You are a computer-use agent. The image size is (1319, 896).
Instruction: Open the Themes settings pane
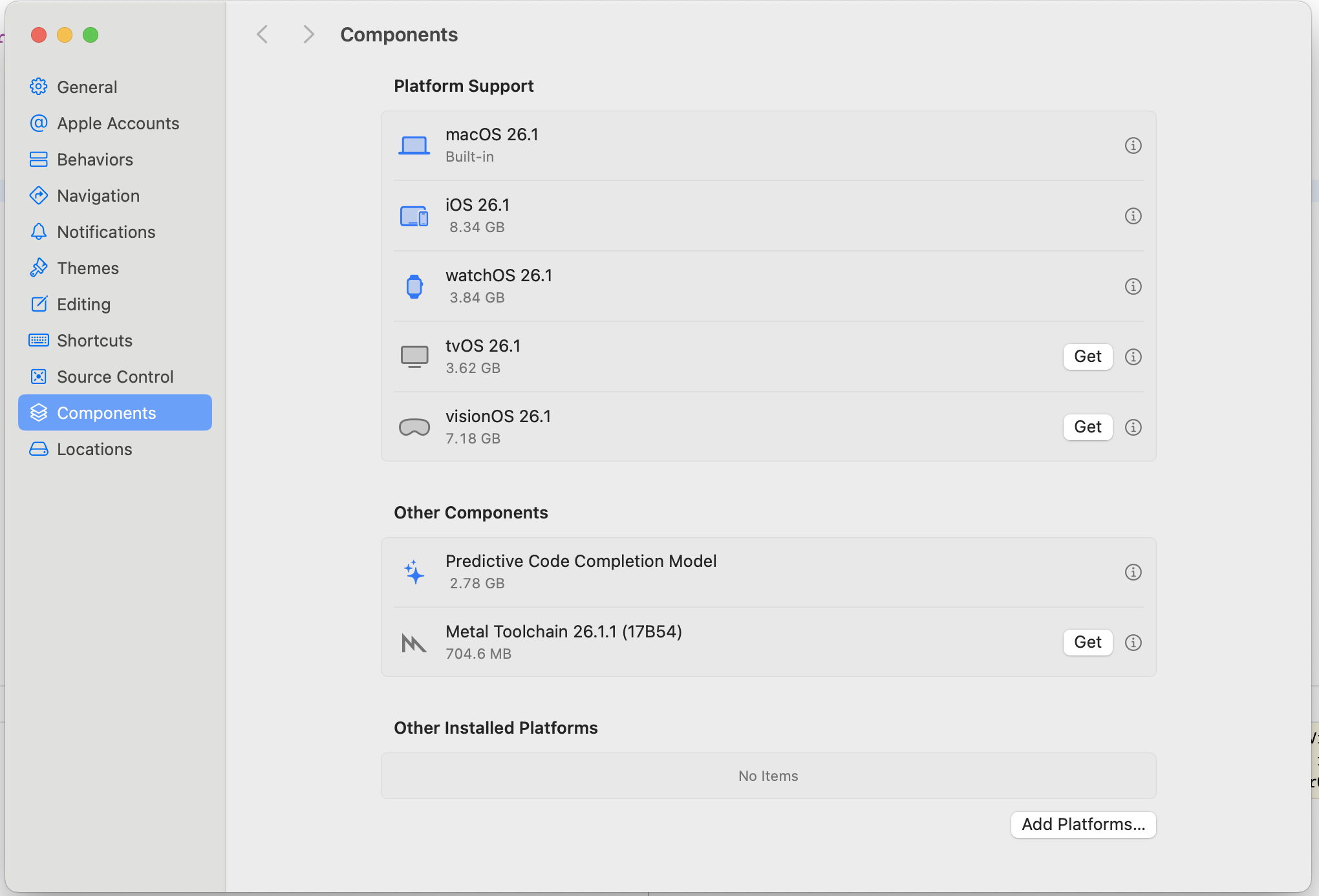point(88,268)
